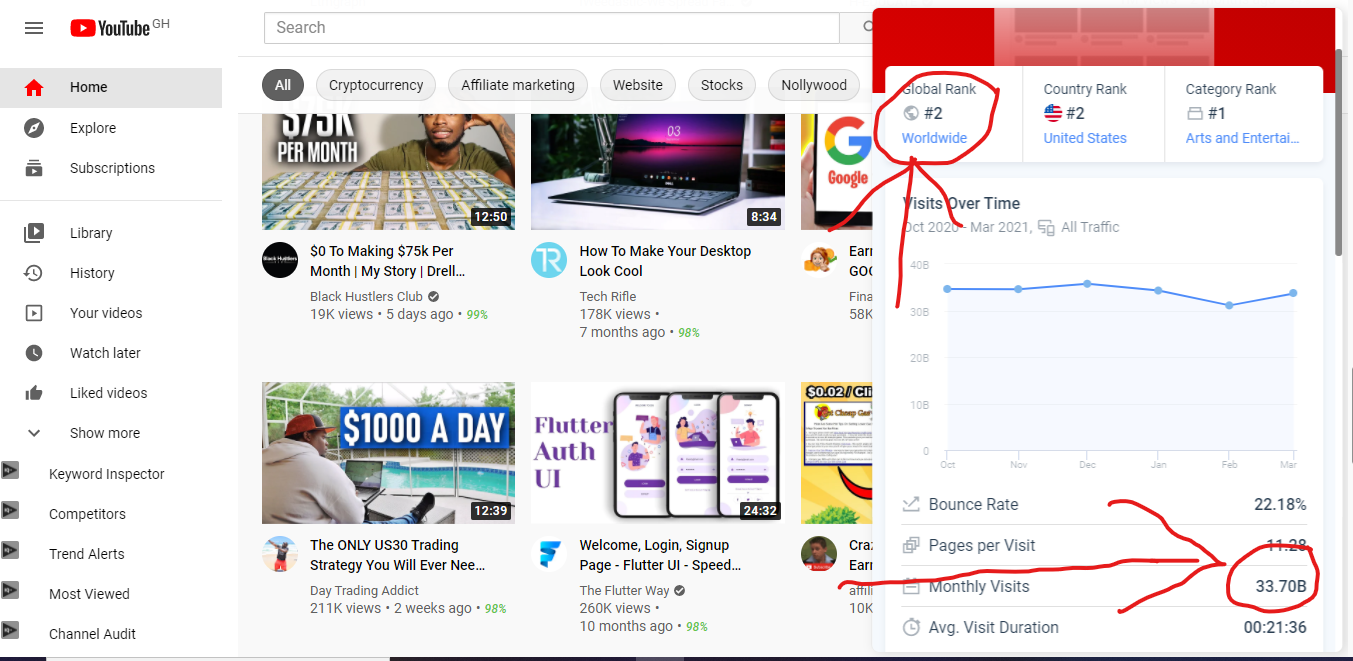Click the Tech Rifle channel avatar

[549, 260]
